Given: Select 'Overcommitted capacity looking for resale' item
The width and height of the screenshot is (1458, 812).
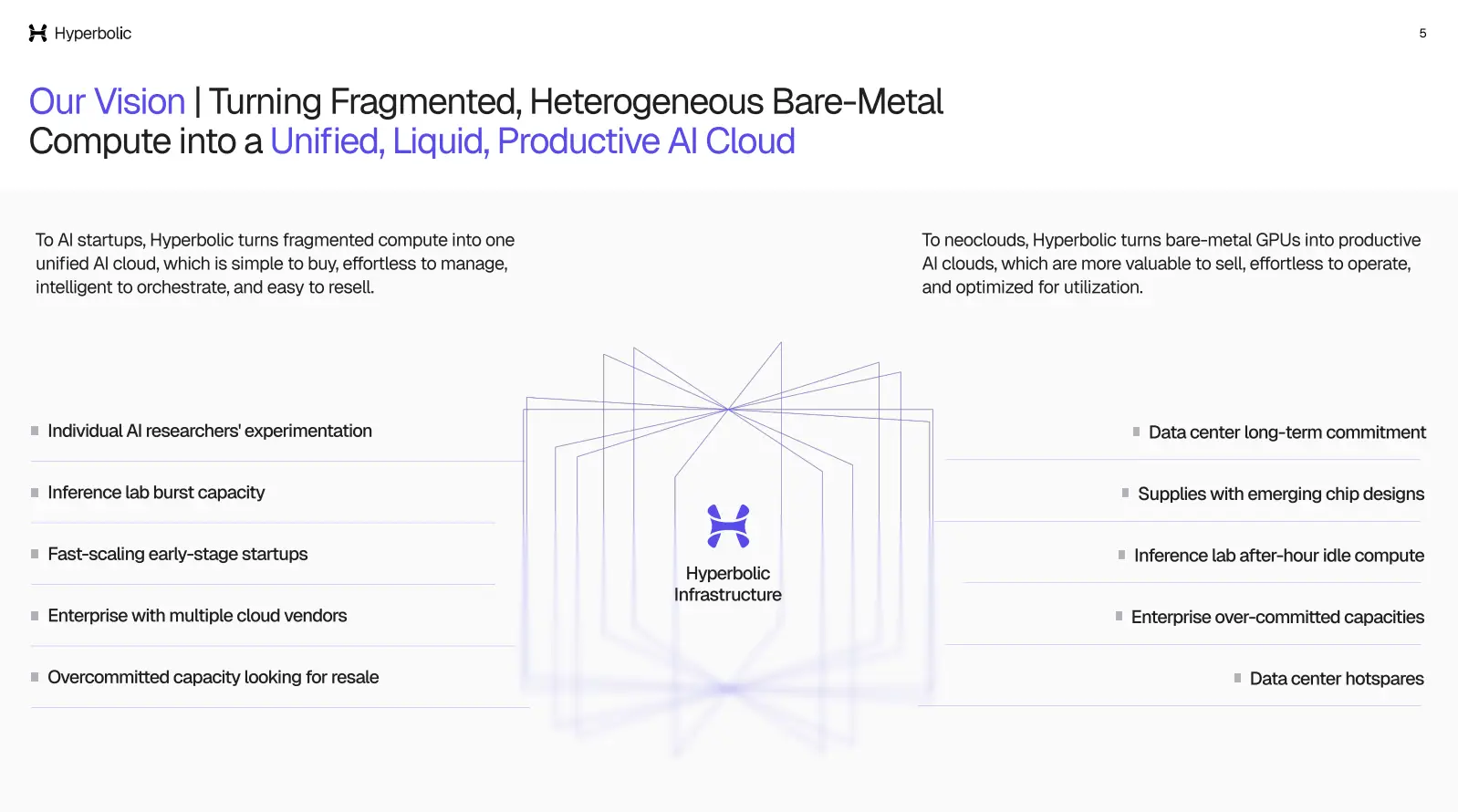Looking at the screenshot, I should click(213, 677).
